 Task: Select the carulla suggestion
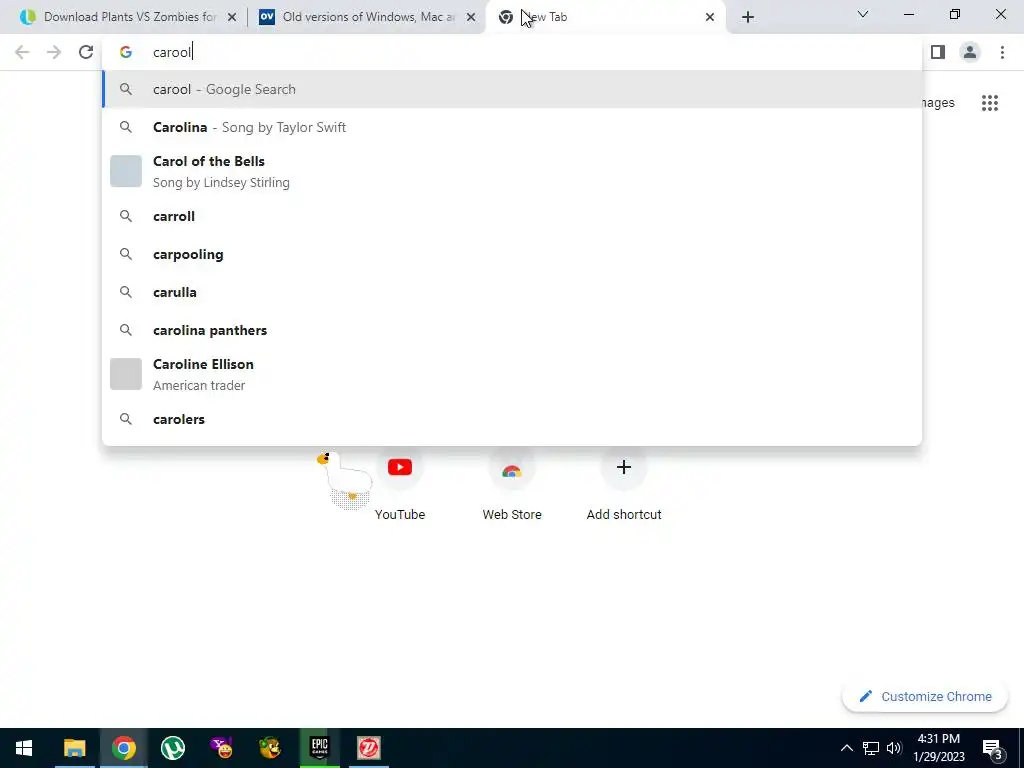click(512, 292)
